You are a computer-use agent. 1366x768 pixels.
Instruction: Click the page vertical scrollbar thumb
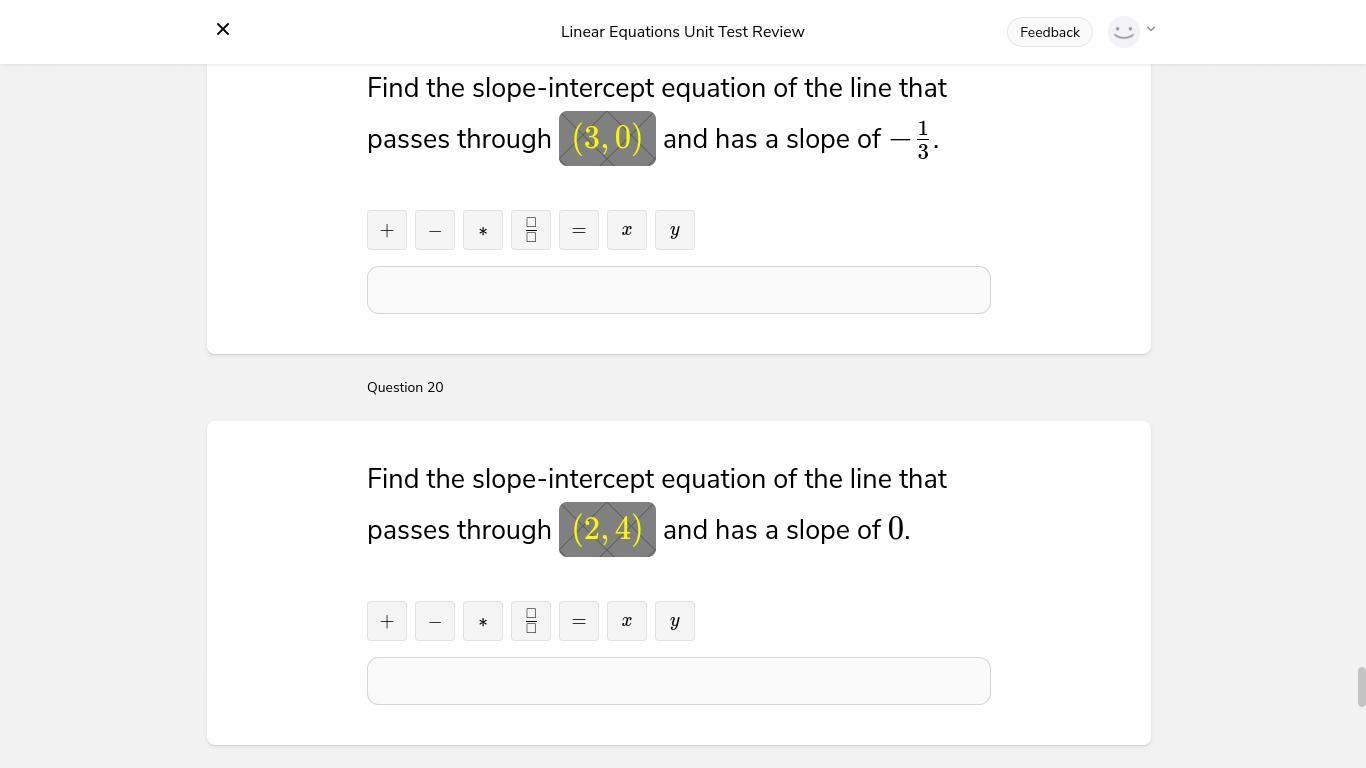click(x=1360, y=687)
